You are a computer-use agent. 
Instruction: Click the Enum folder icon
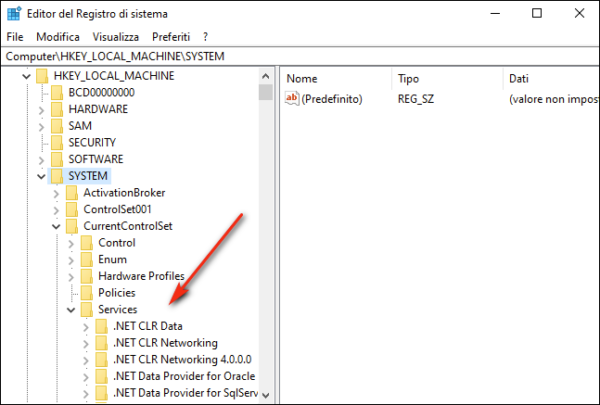point(87,259)
